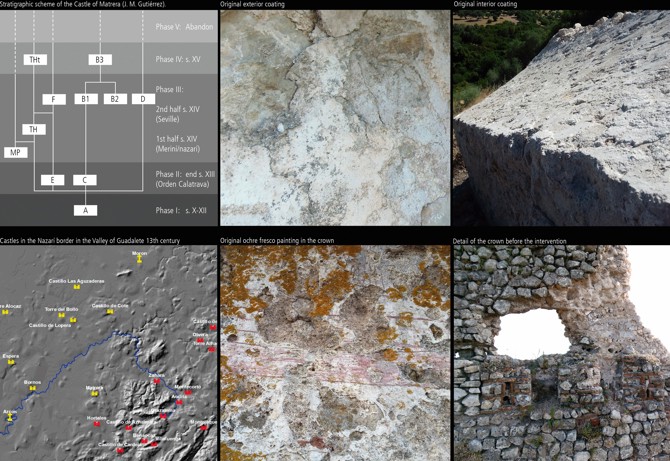Select the B3 node in the scheme
This screenshot has width=670, height=461.
[x=99, y=60]
